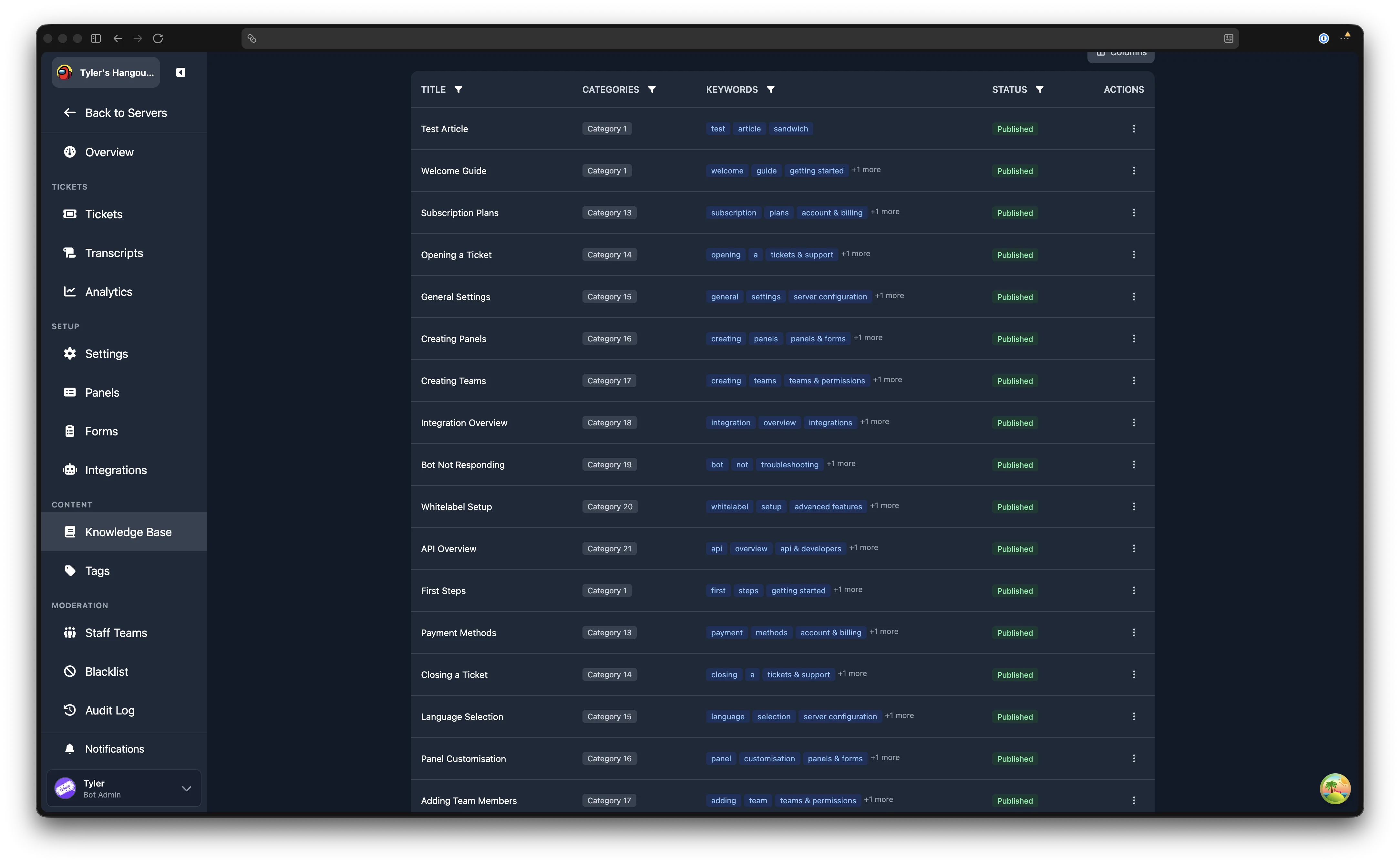Open the Tyler's Hangout server switcher
This screenshot has height=865, width=1400.
pos(106,73)
